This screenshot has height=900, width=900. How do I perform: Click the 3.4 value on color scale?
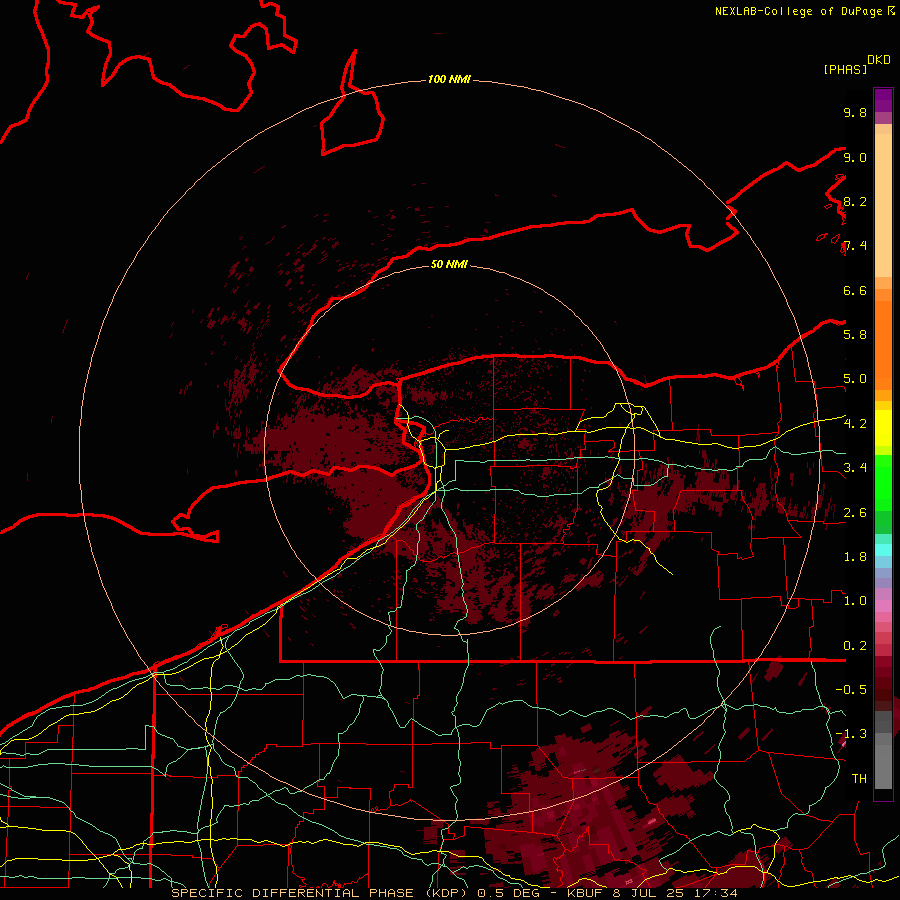(x=855, y=468)
